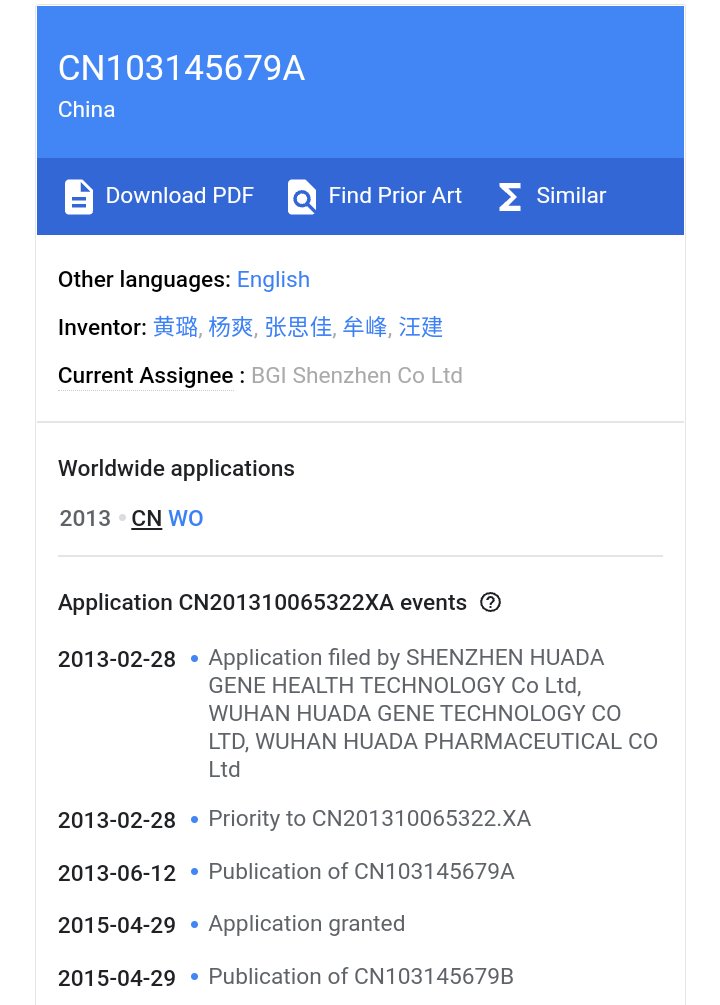Select inventor 杨爽
720x1005 pixels.
click(231, 327)
